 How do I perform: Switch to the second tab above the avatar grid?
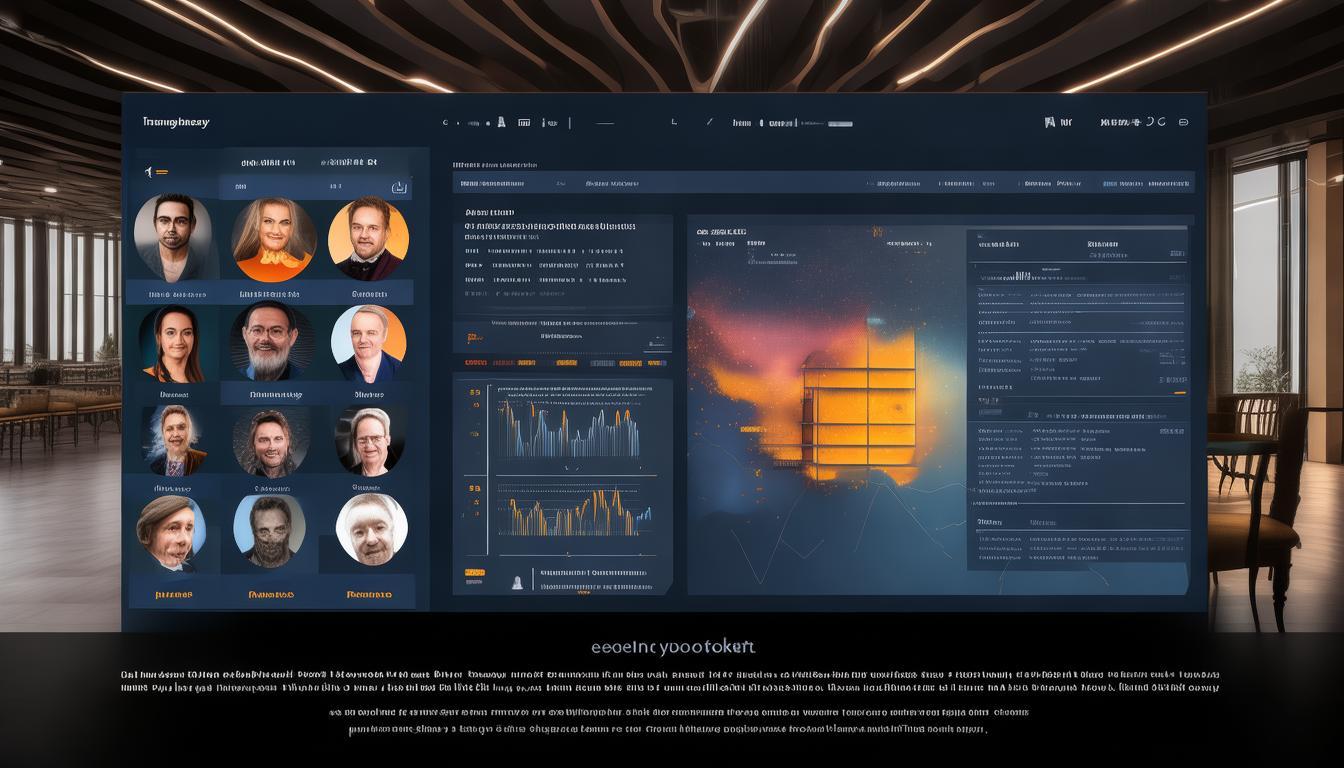(x=348, y=162)
